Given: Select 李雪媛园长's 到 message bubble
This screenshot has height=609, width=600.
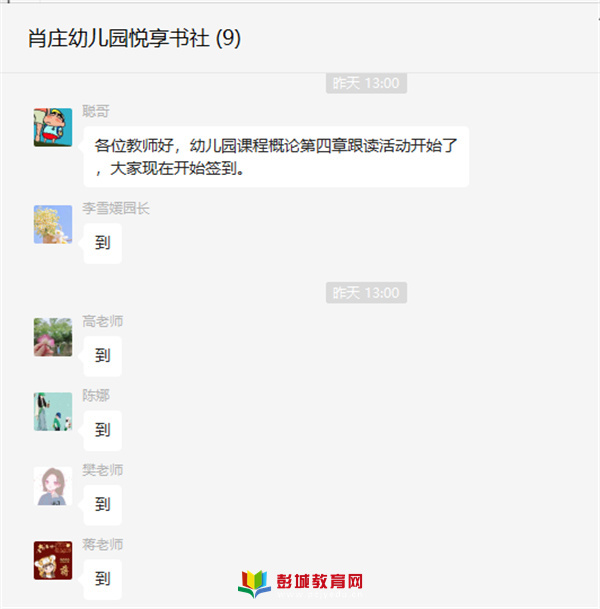Looking at the screenshot, I should click(103, 244).
